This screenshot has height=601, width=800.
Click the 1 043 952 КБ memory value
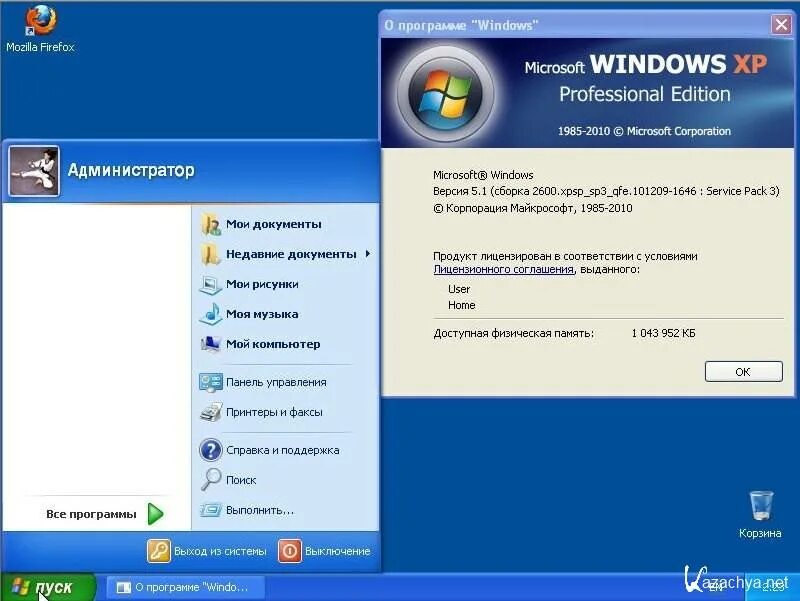coord(663,333)
